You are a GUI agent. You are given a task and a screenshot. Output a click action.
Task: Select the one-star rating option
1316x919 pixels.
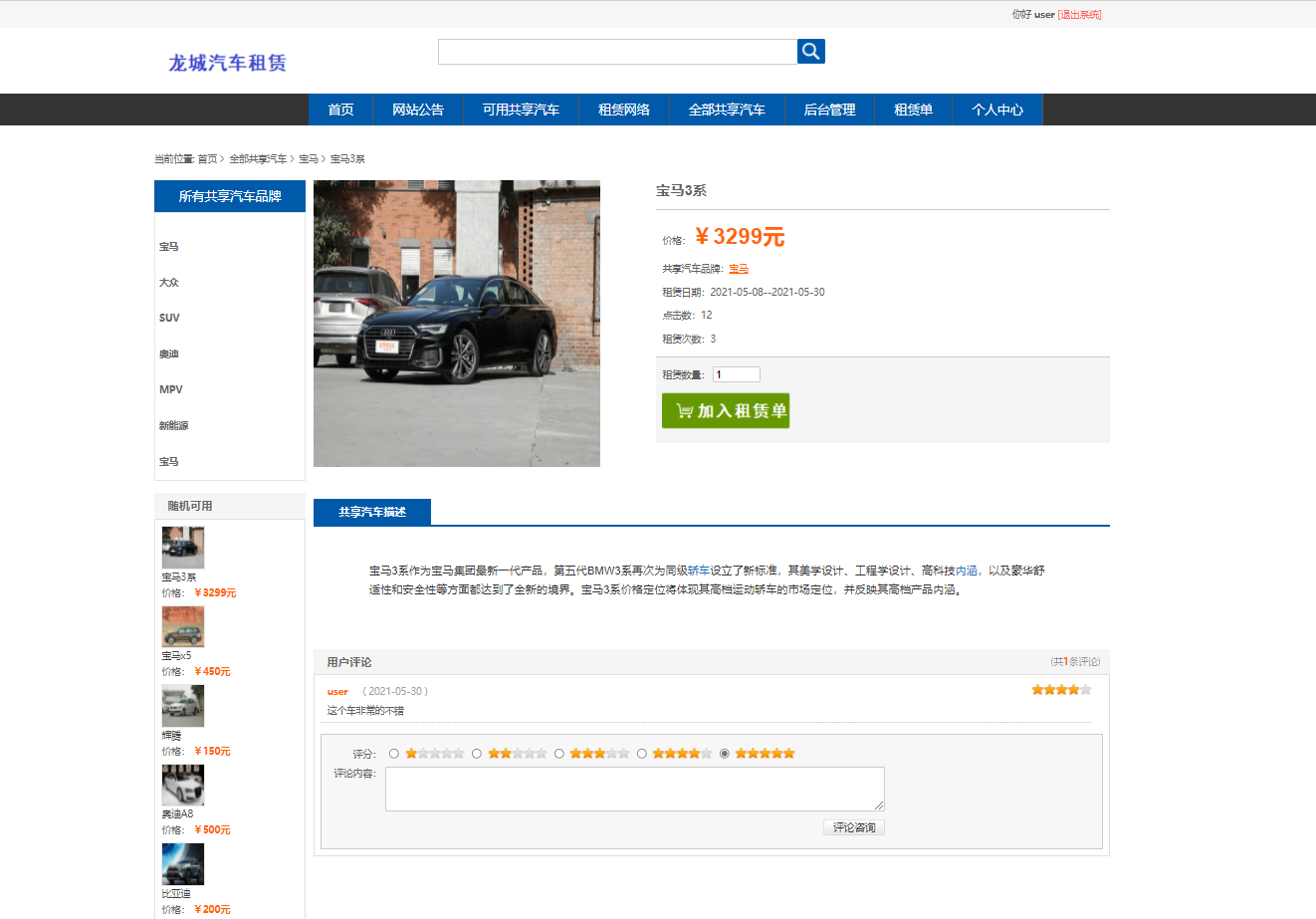(395, 753)
